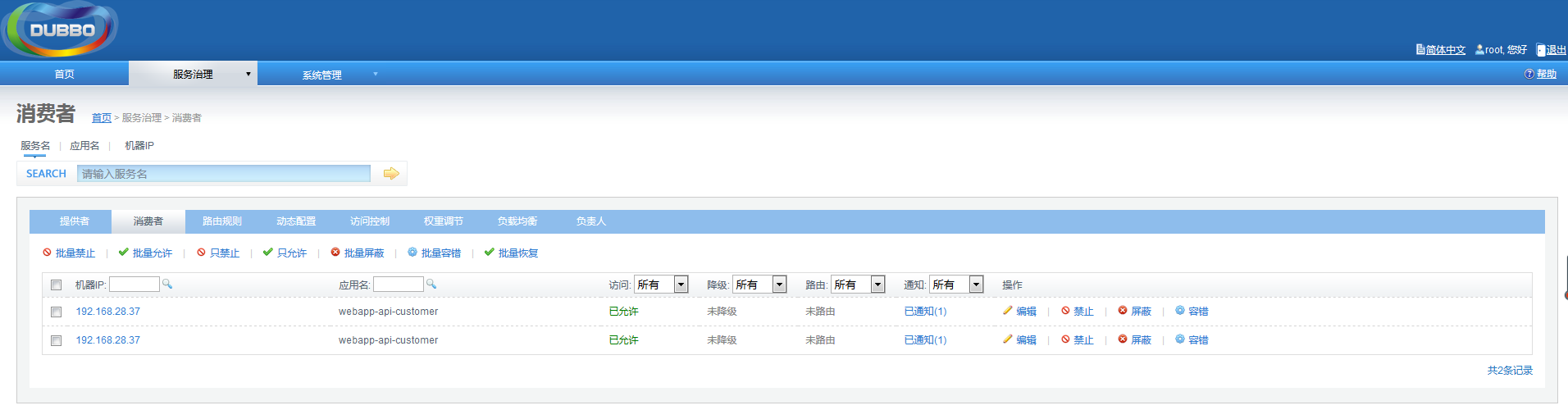Focus the 请输入服务名 search field
Image resolution: width=1568 pixels, height=419 pixels.
(x=224, y=174)
